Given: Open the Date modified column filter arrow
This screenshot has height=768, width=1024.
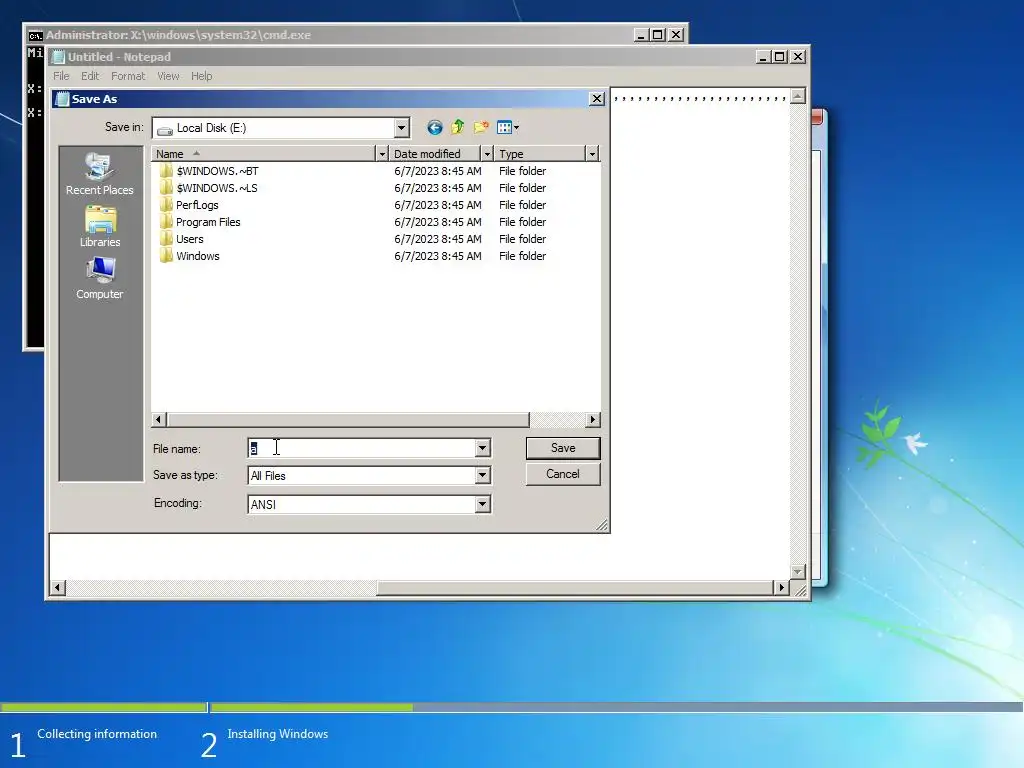Looking at the screenshot, I should pyautogui.click(x=487, y=154).
